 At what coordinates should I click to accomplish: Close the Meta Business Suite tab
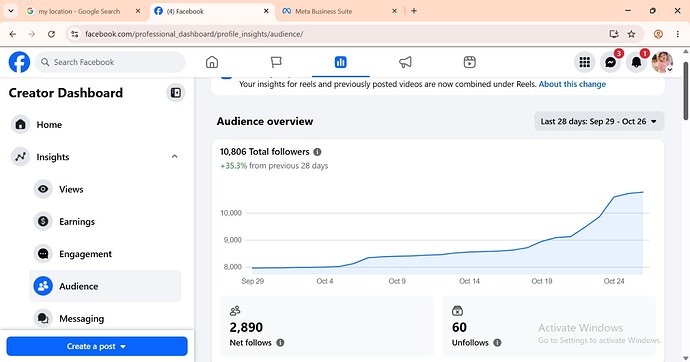point(394,11)
